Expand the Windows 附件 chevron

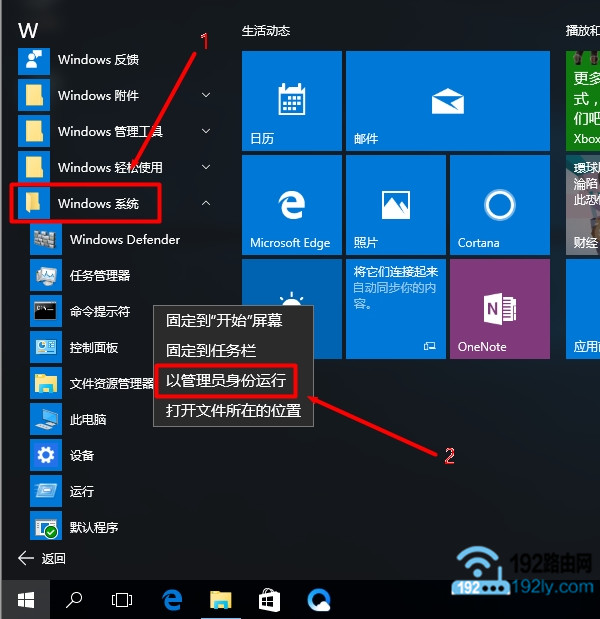click(x=206, y=95)
